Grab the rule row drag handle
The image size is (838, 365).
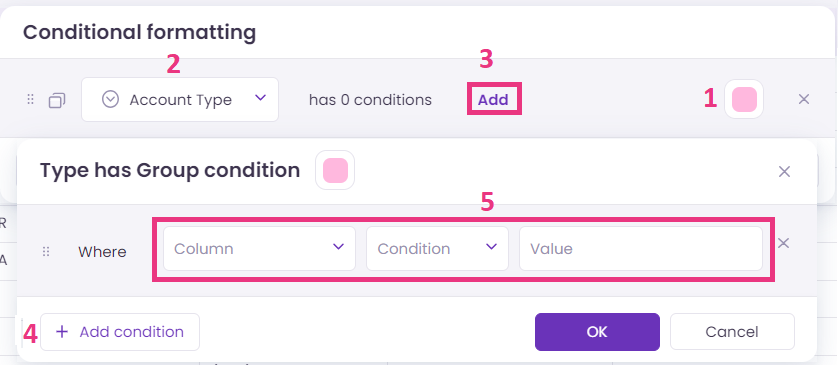pos(30,99)
